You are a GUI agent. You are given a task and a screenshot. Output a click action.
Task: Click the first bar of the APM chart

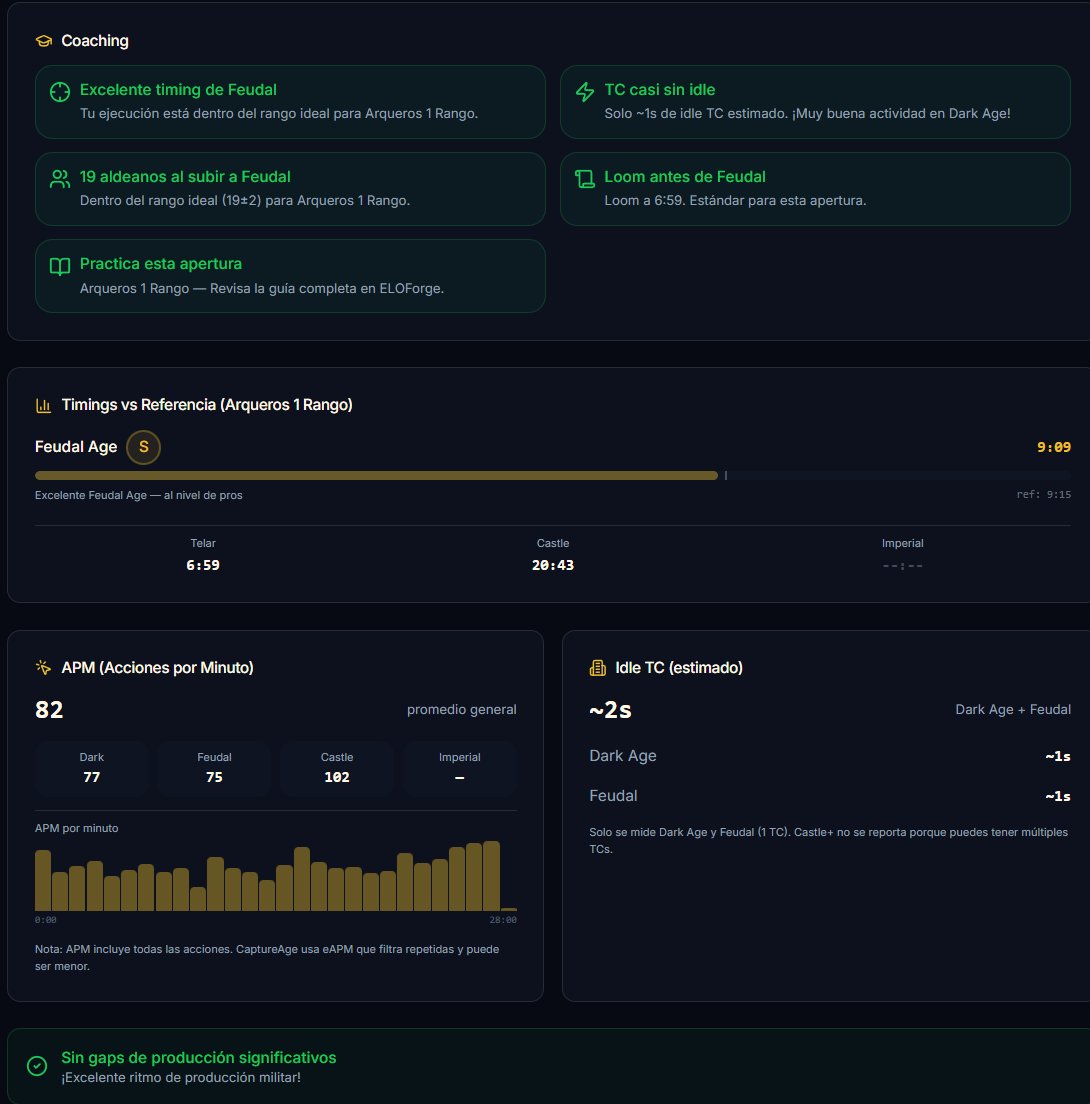tap(43, 880)
